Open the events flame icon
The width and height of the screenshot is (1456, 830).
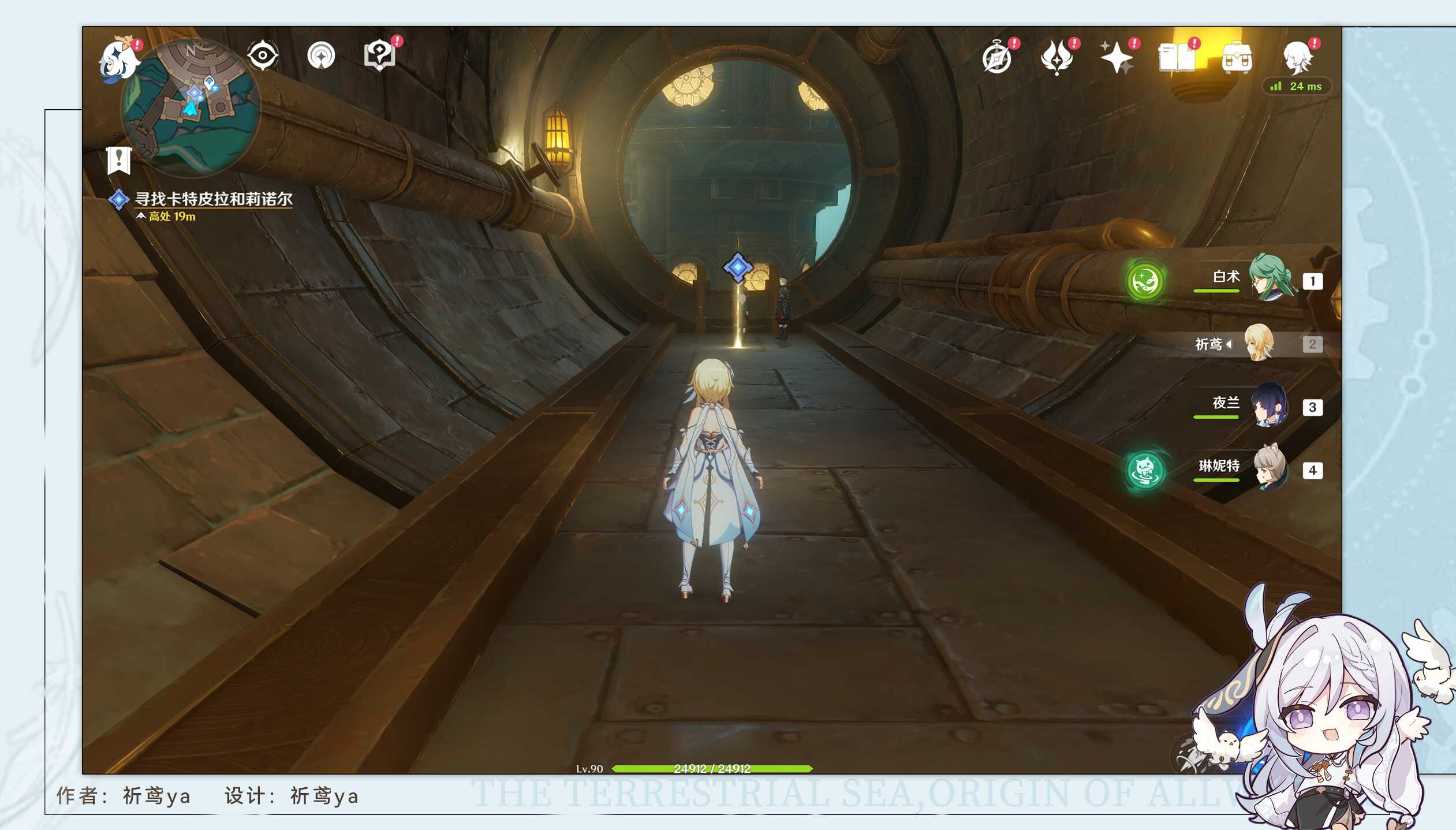(x=1057, y=57)
